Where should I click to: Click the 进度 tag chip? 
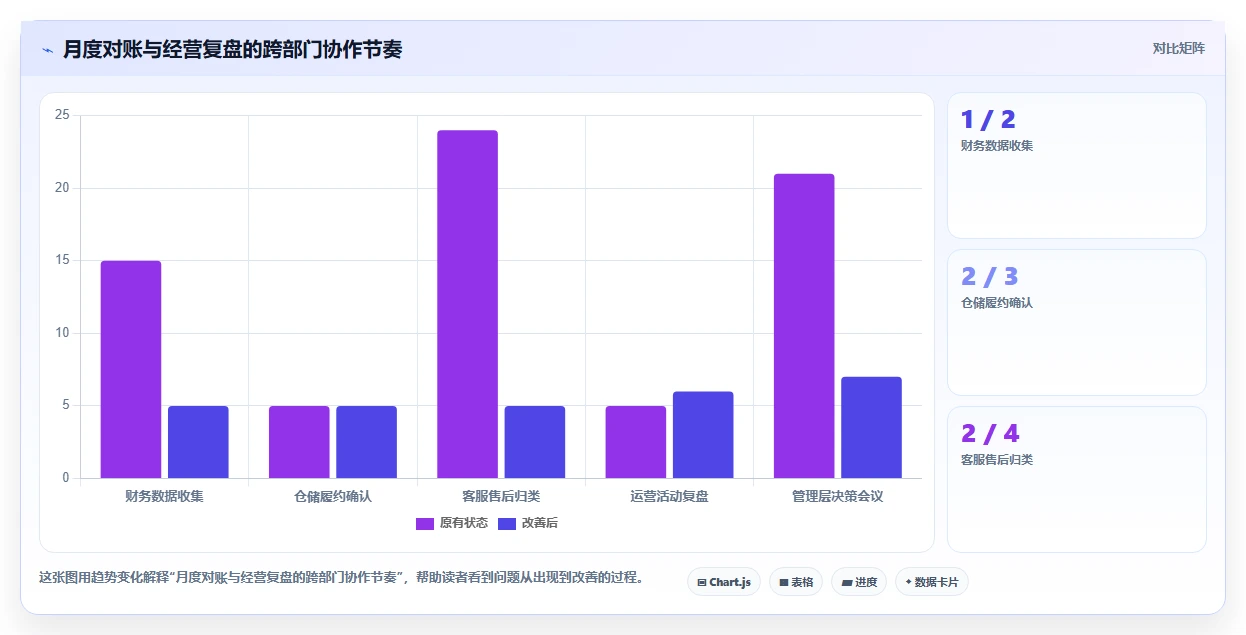pos(859,582)
